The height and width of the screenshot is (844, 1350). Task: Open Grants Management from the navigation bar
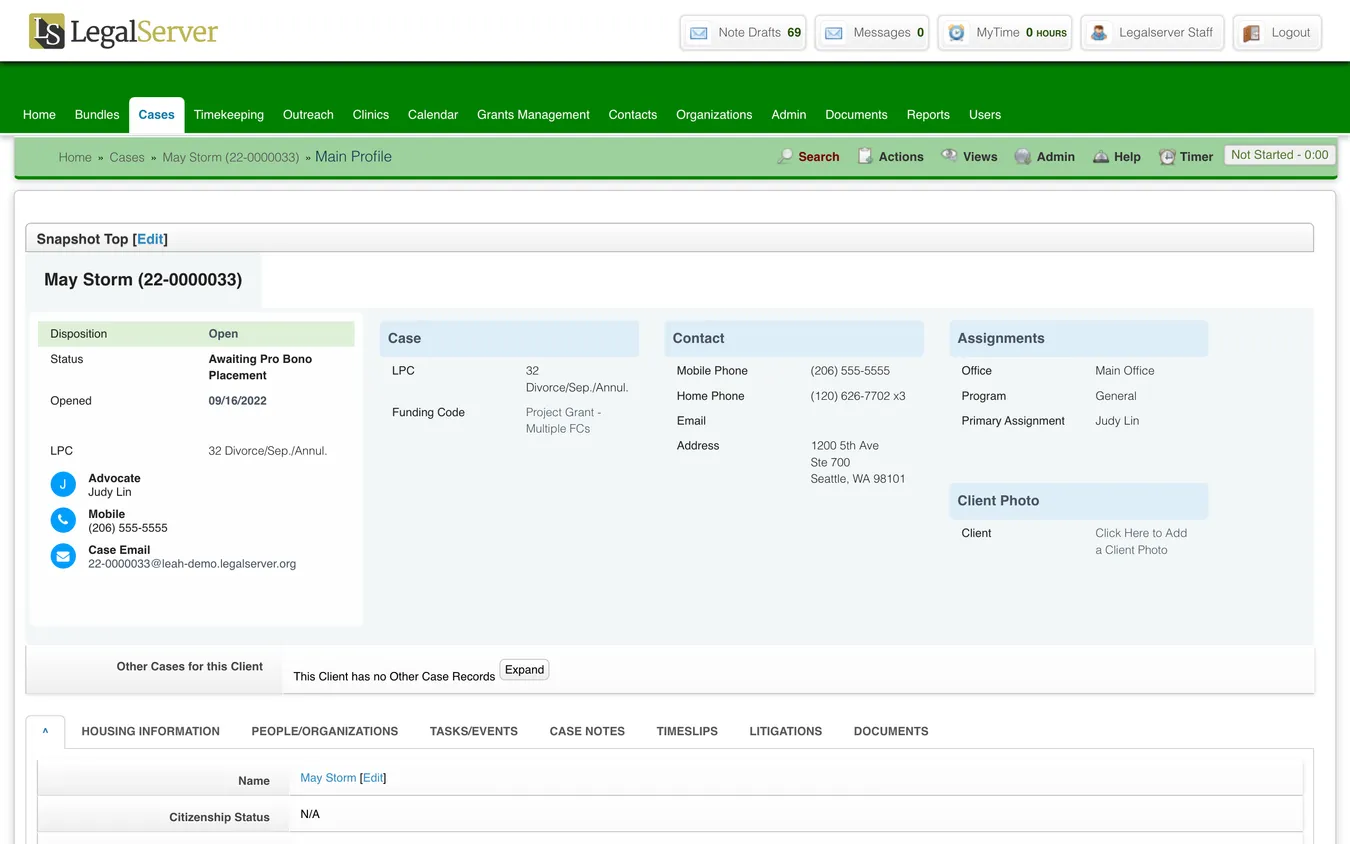pos(533,114)
